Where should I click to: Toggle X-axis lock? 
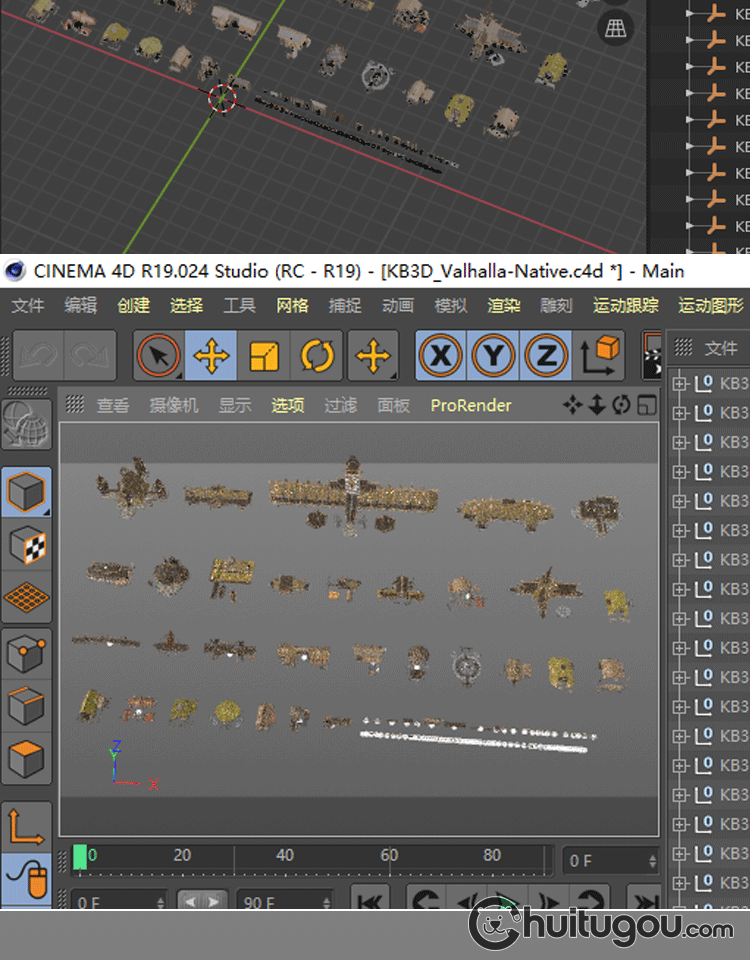point(441,356)
